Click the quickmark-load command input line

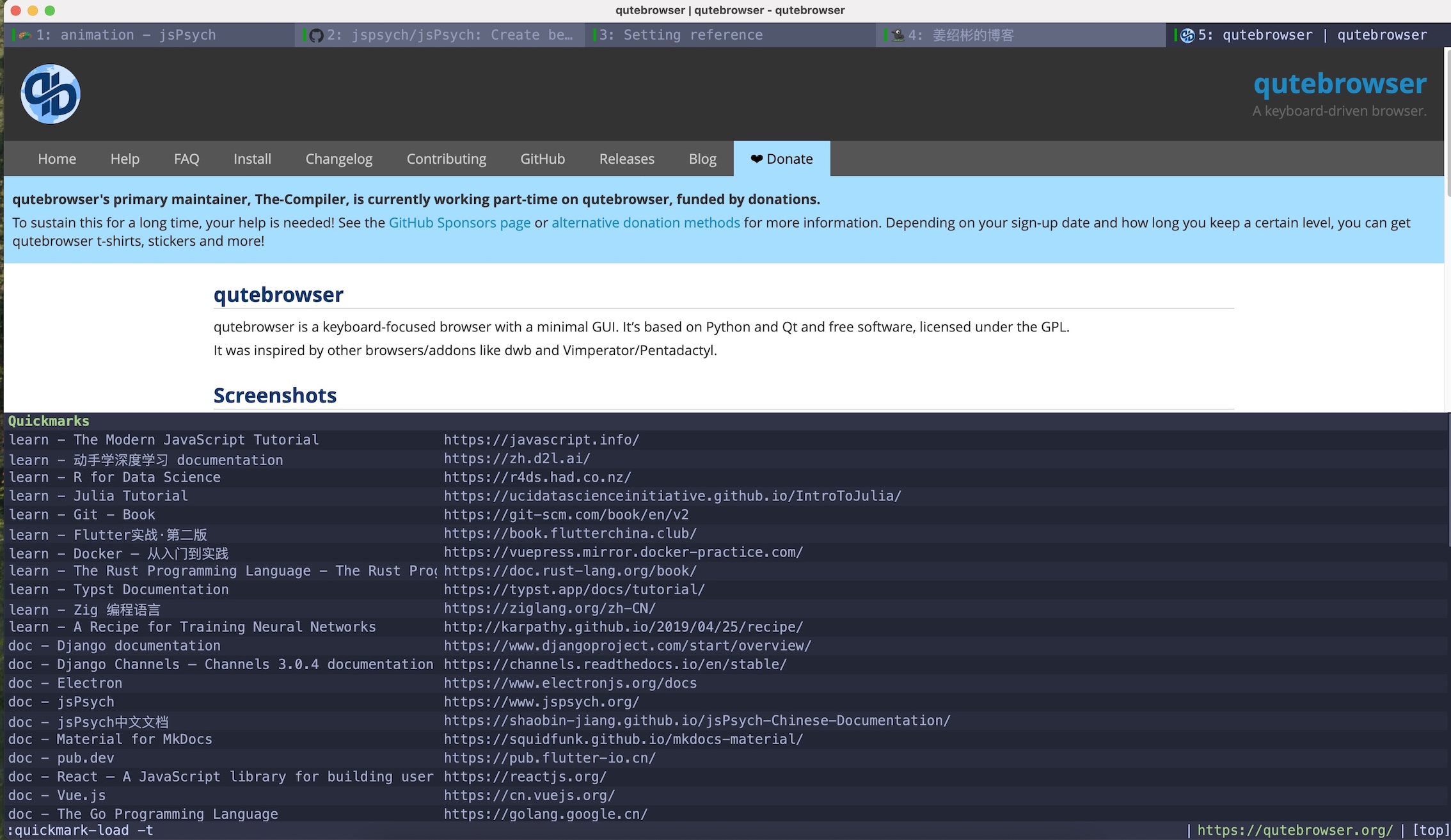(589, 830)
